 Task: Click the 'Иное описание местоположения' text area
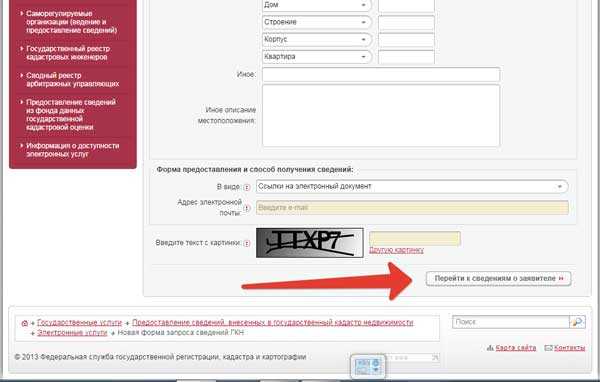coord(381,116)
